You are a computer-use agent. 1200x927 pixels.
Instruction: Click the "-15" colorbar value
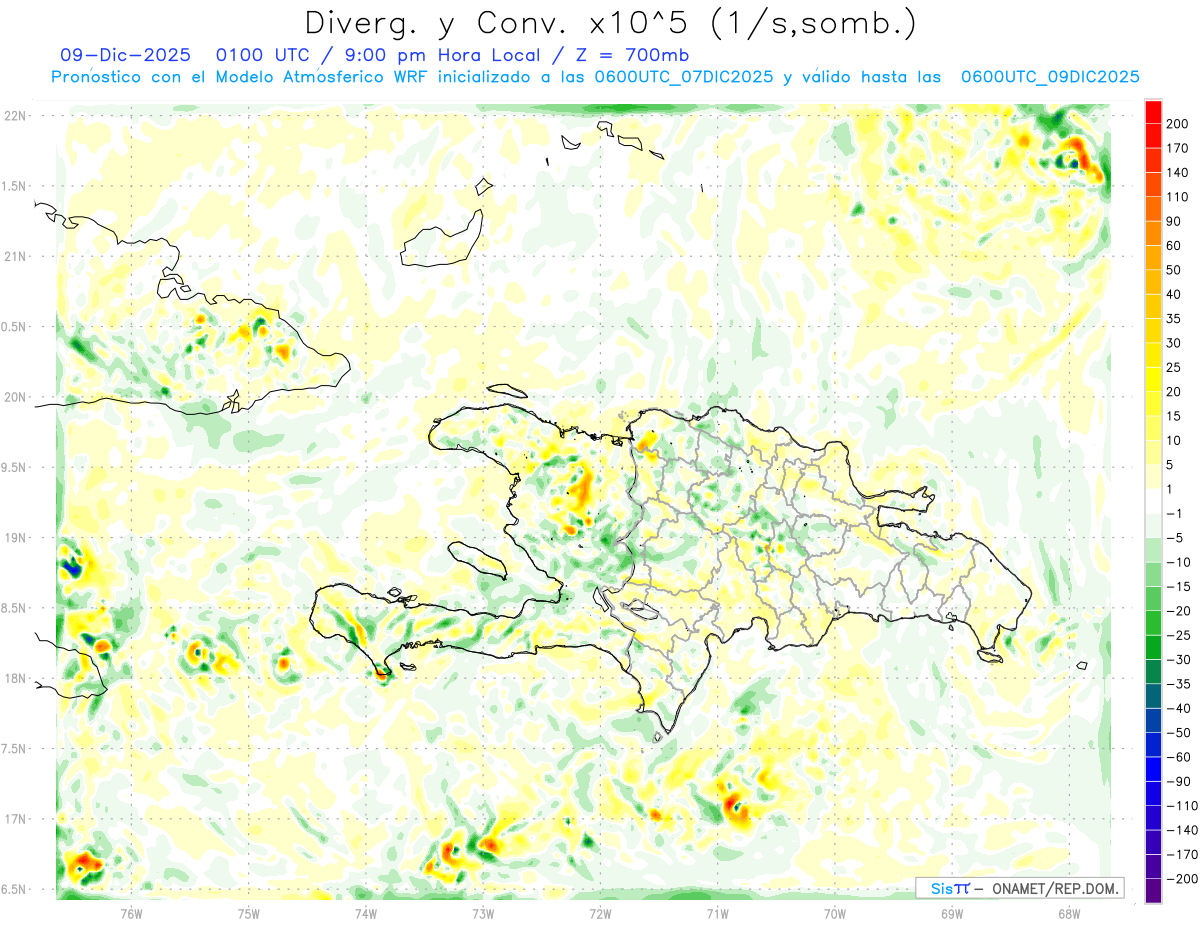pyautogui.click(x=1179, y=586)
